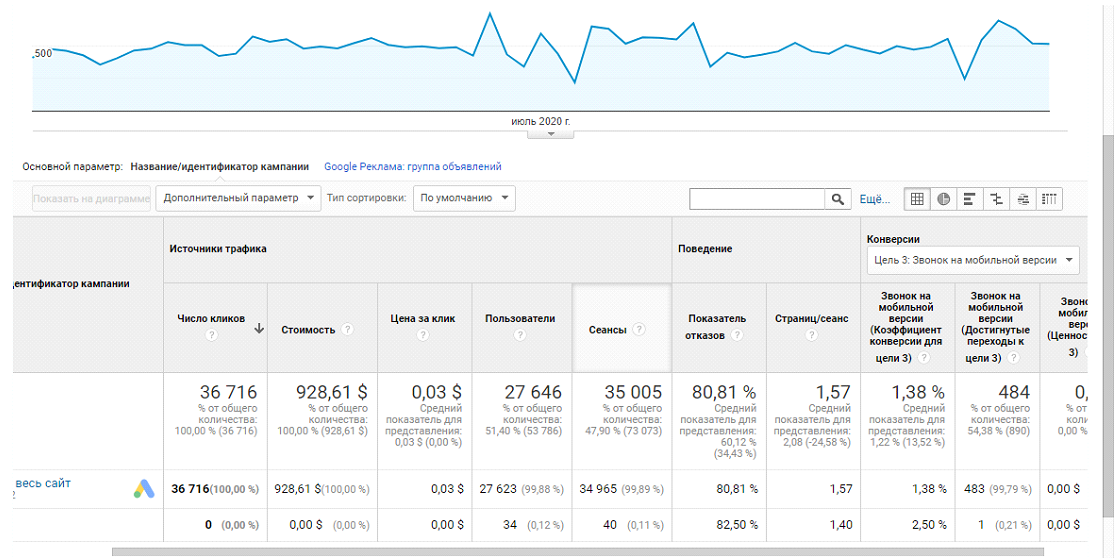Collapse the chart using the arrow handle

click(x=550, y=134)
